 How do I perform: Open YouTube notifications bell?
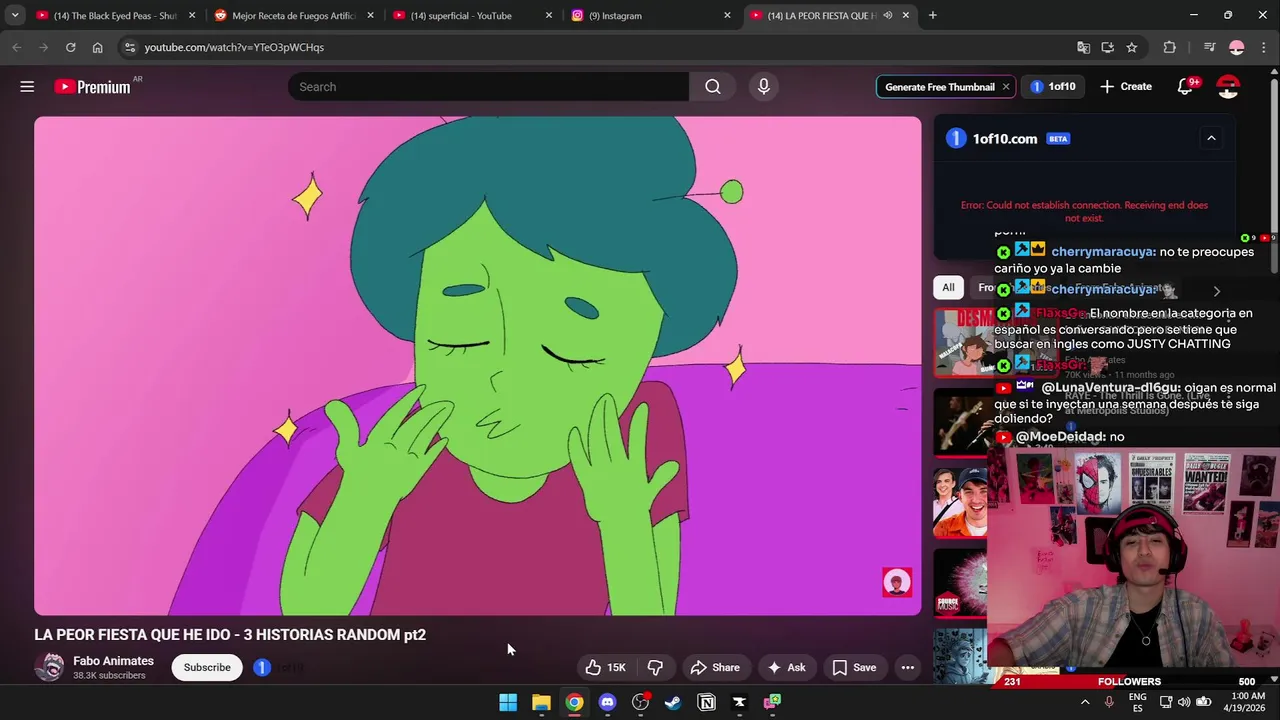click(x=1185, y=87)
